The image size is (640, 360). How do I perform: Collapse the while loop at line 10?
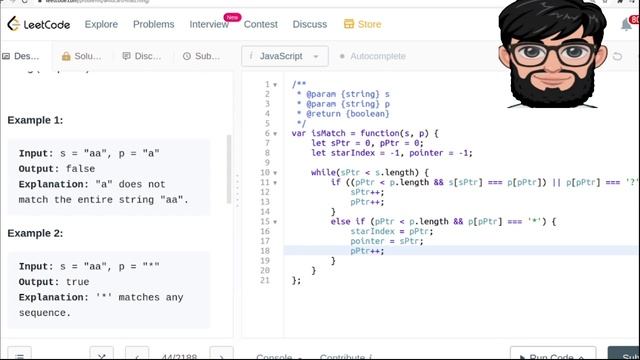click(275, 173)
